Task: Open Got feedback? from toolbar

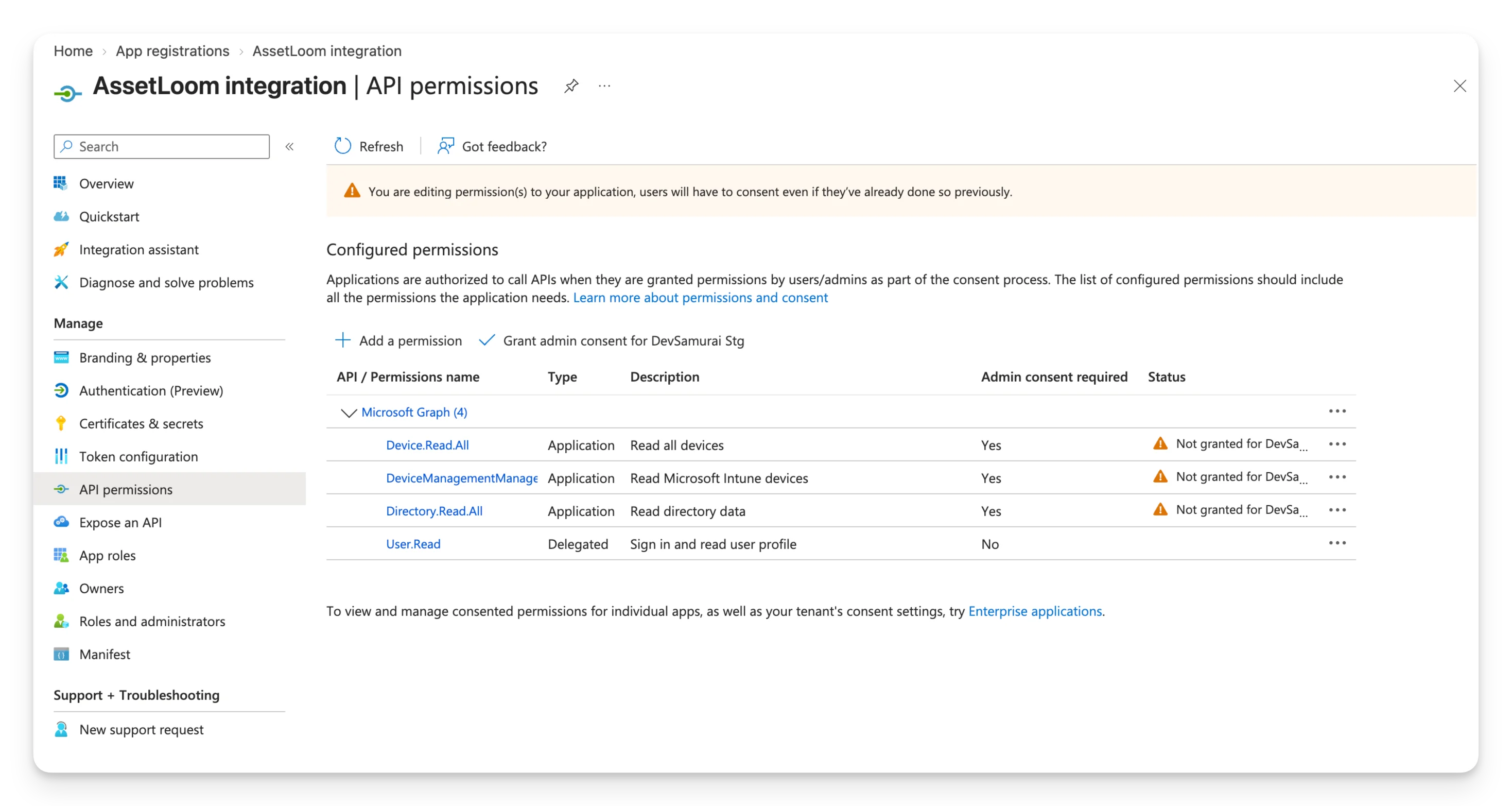Action: pyautogui.click(x=492, y=146)
